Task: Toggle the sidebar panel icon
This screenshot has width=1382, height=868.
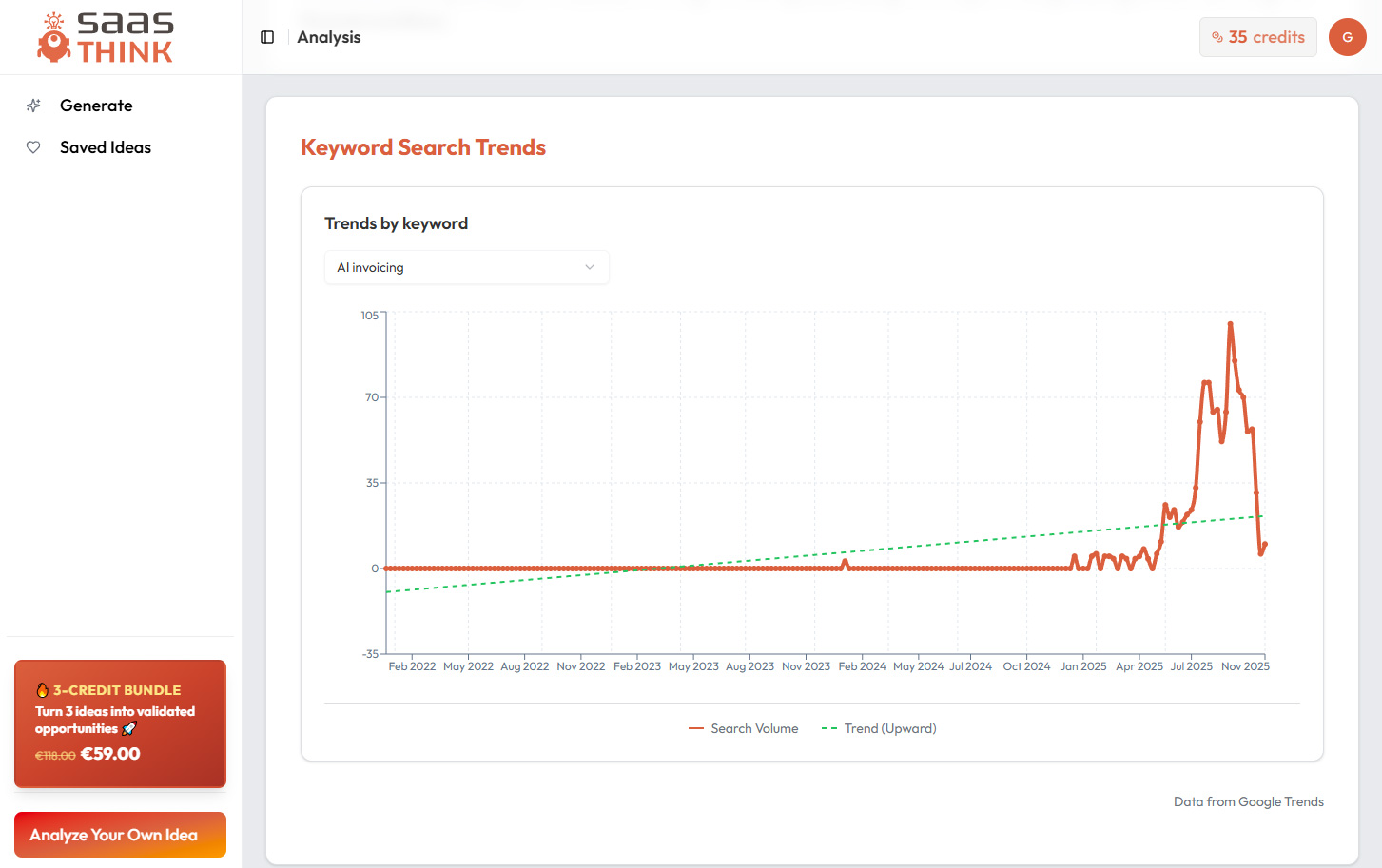Action: (267, 37)
